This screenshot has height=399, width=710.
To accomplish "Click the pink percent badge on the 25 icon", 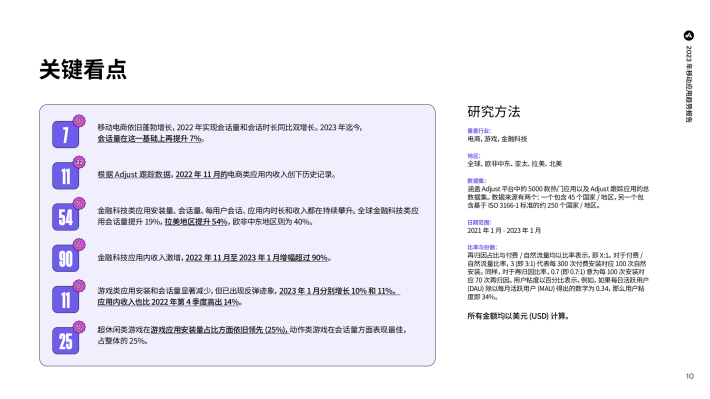I will click(x=79, y=327).
